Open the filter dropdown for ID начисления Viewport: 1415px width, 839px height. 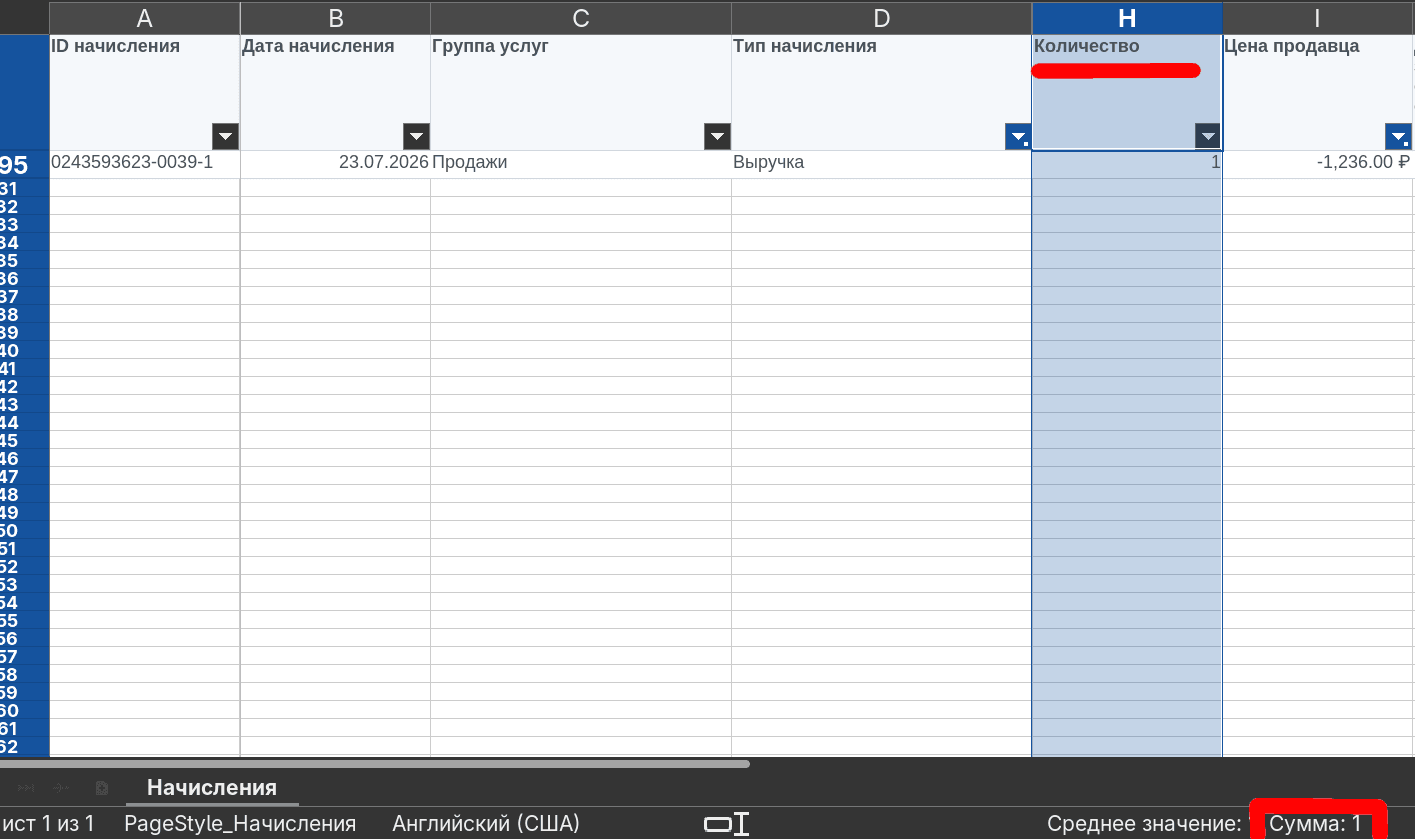[225, 137]
